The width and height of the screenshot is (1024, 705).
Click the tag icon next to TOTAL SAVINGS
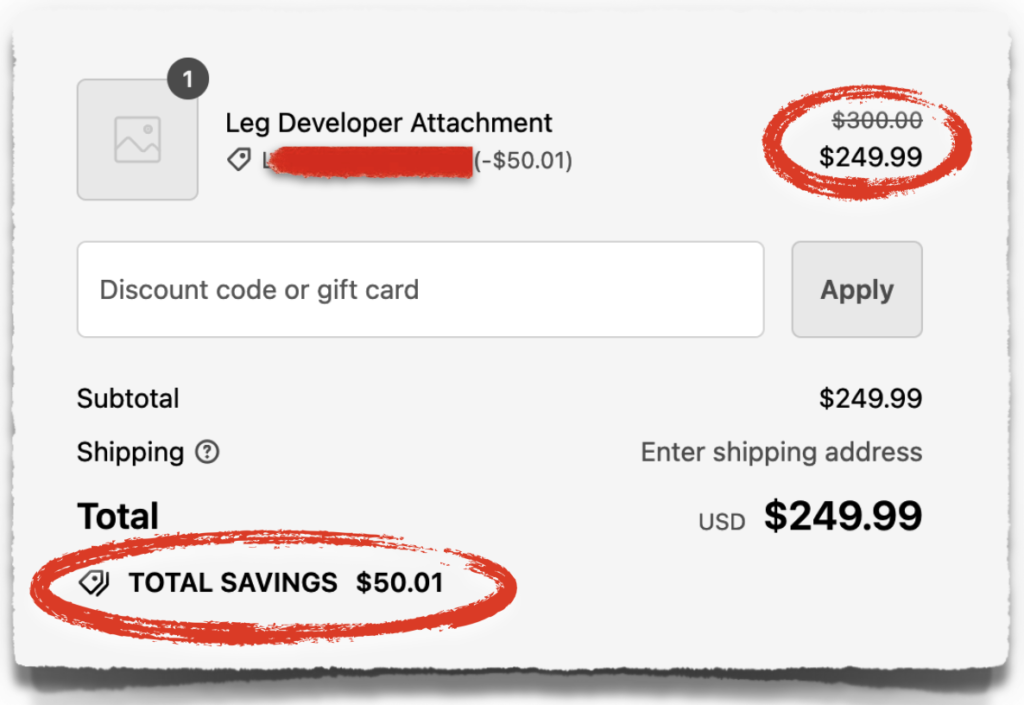coord(95,582)
